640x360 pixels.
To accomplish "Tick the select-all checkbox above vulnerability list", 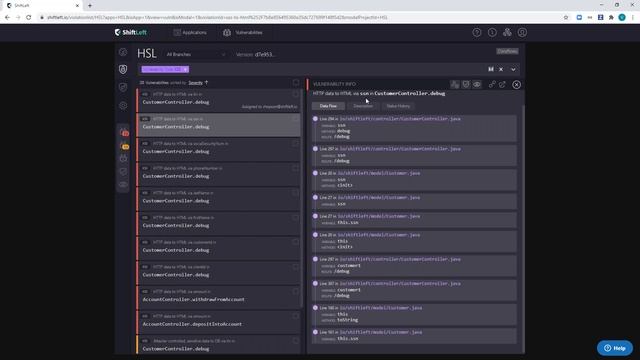I will [296, 83].
